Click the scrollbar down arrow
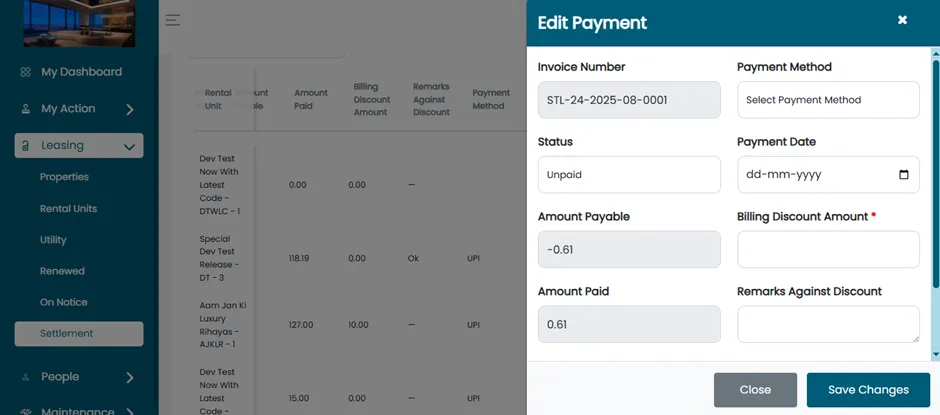 pos(935,354)
